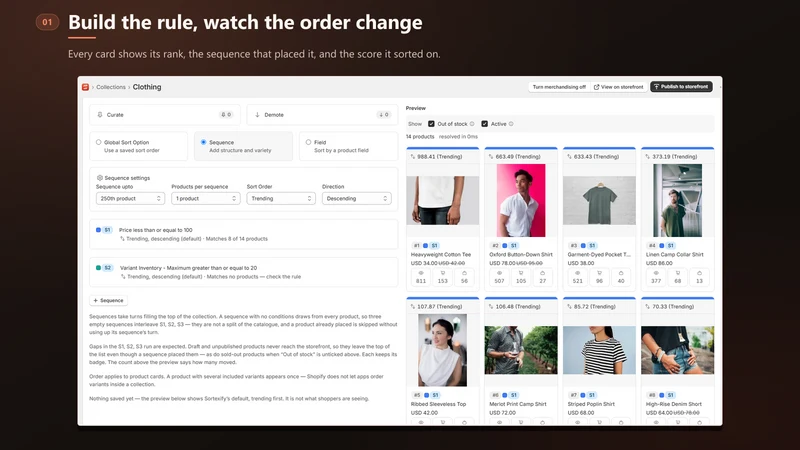Open Linen Camp Collar Shirt product image
Viewport: 800px width, 450px height.
tap(678, 201)
